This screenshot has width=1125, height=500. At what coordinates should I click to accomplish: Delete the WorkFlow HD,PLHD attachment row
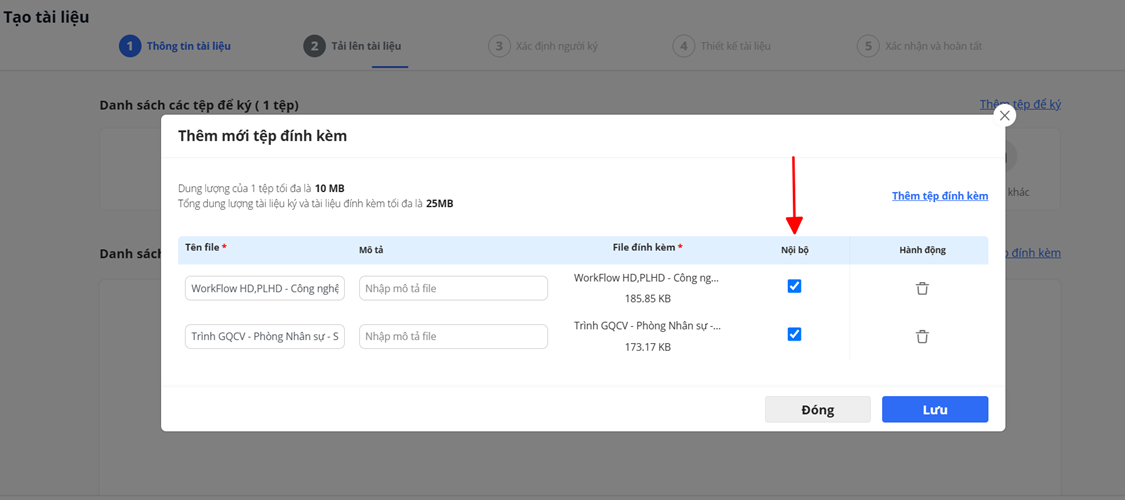(x=922, y=288)
